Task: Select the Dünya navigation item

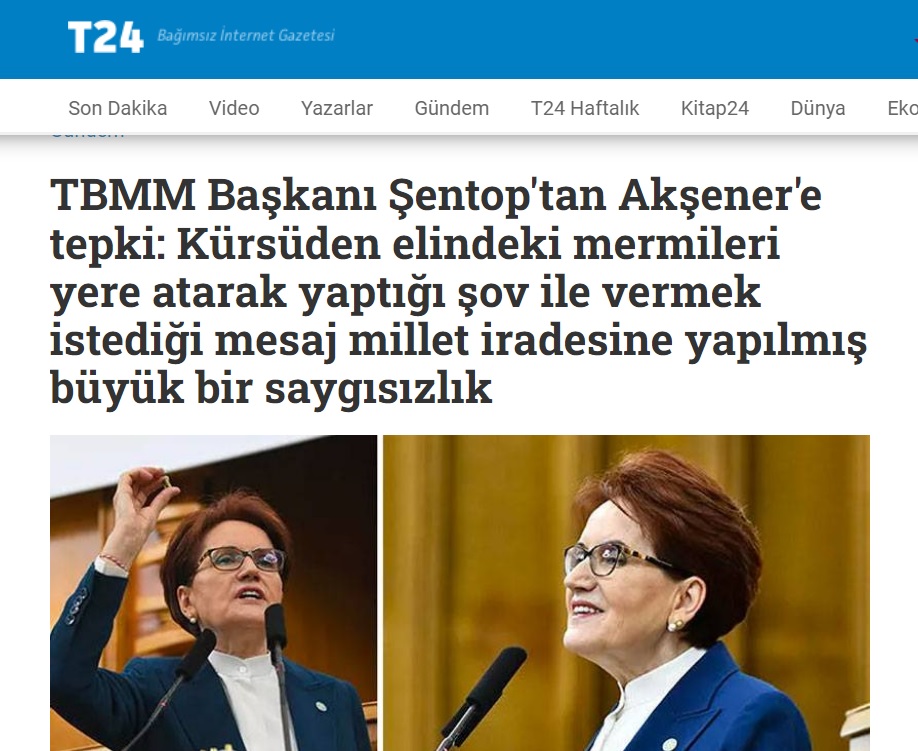Action: [x=818, y=108]
